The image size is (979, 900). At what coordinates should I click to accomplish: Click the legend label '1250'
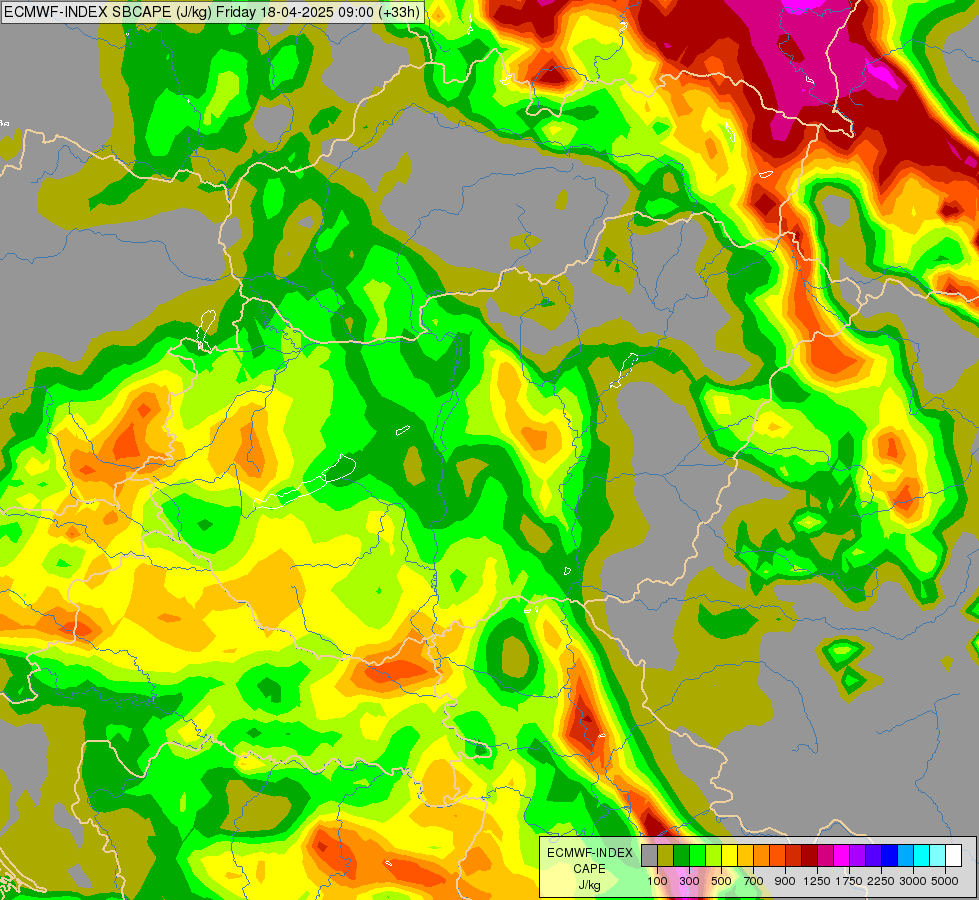pos(817,881)
